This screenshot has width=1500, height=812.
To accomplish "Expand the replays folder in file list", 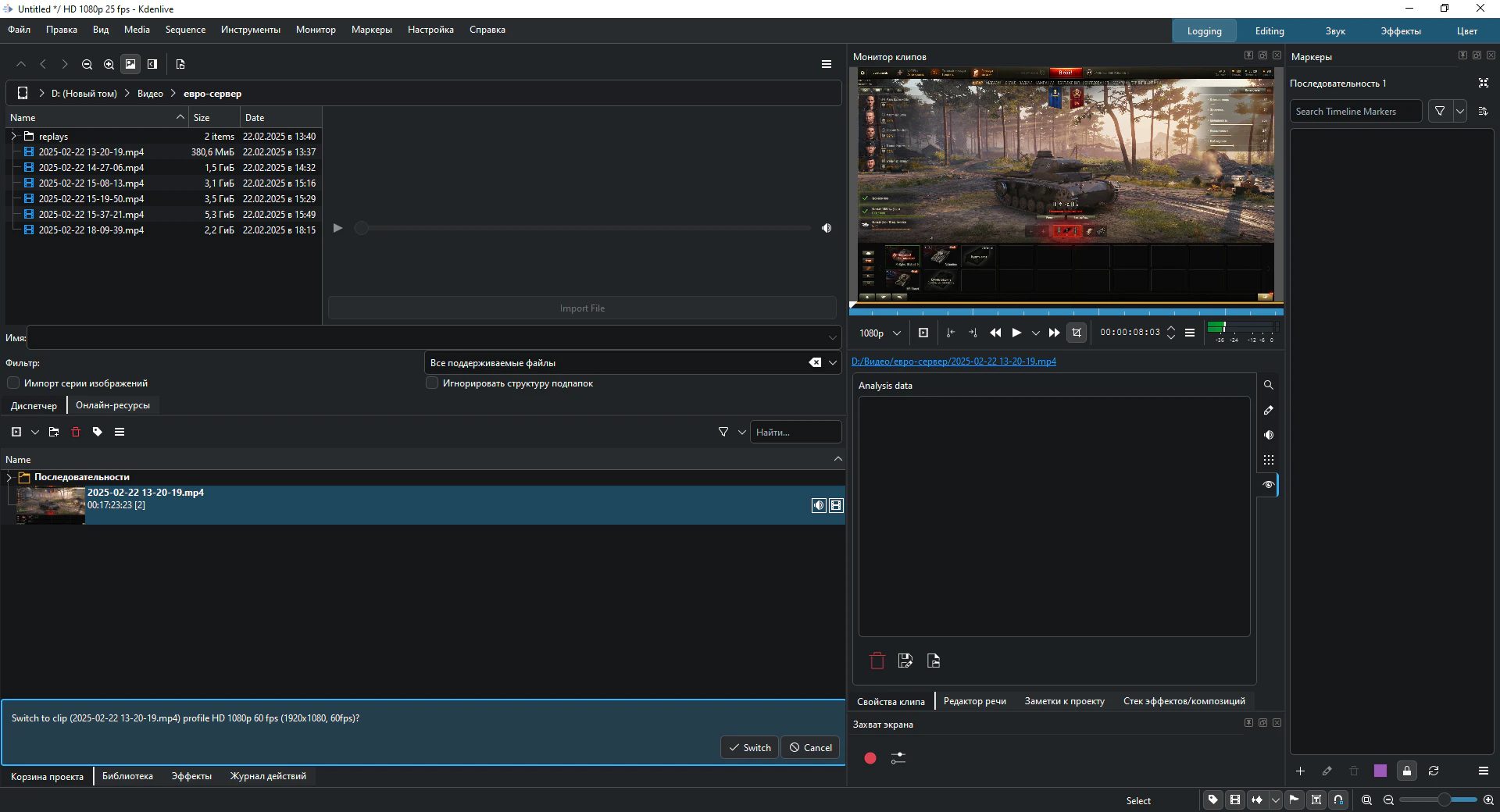I will coord(13,136).
